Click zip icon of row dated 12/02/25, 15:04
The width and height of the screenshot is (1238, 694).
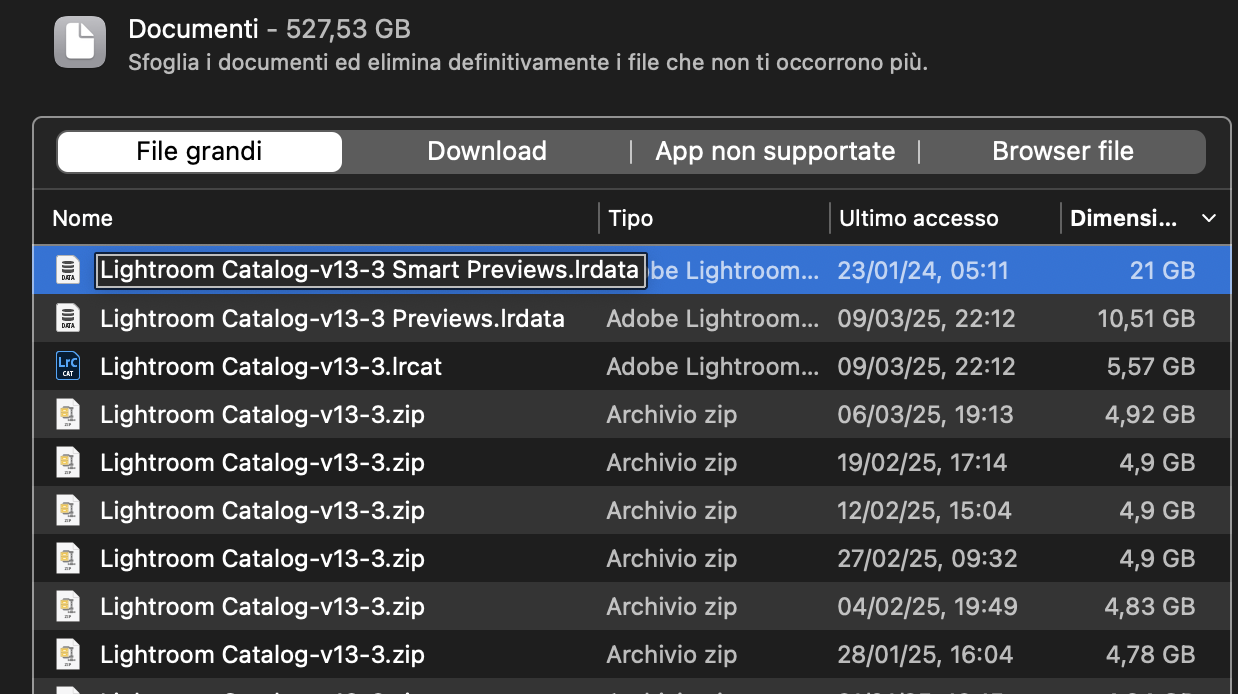(67, 510)
